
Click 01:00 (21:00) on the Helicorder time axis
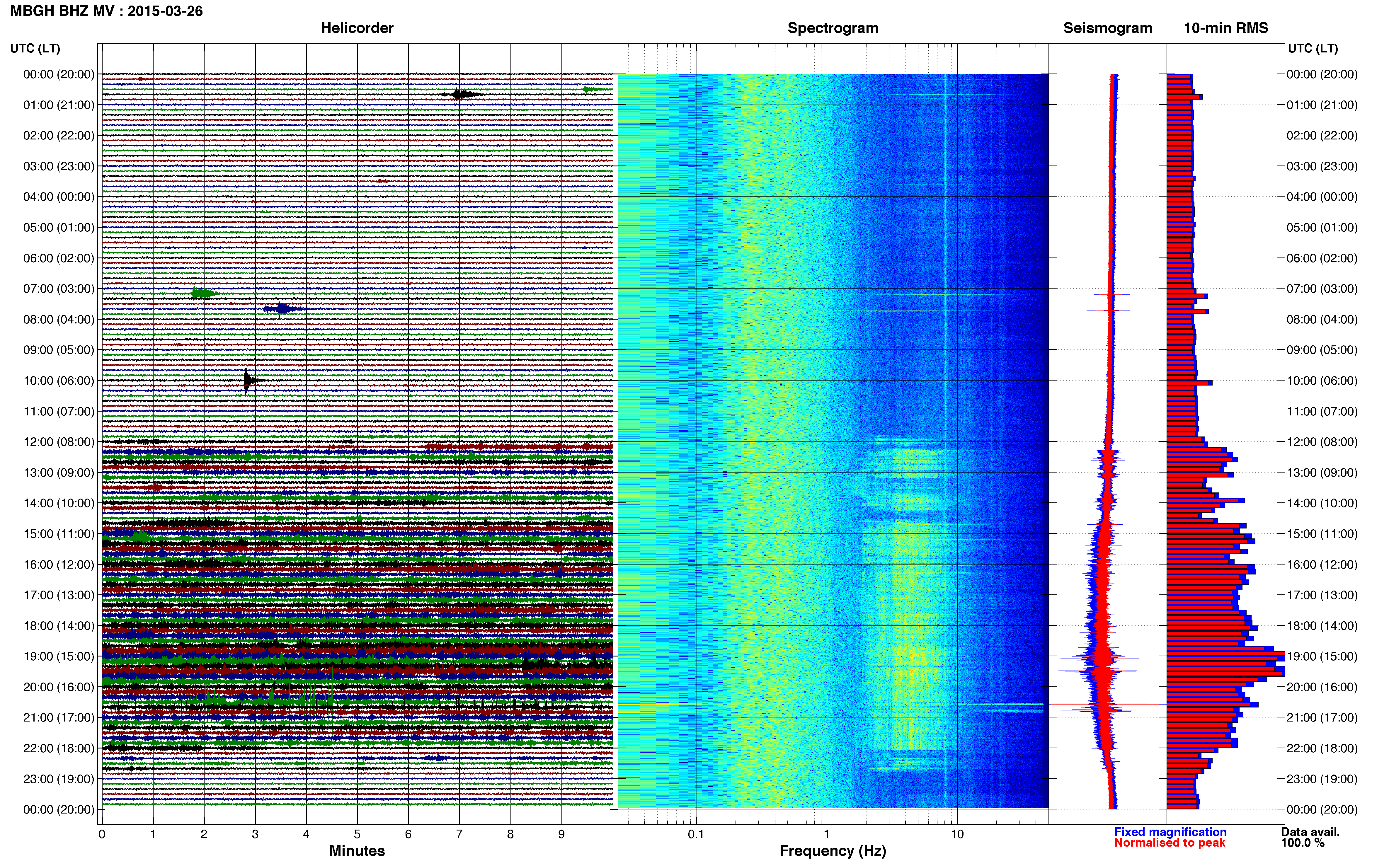[x=59, y=105]
